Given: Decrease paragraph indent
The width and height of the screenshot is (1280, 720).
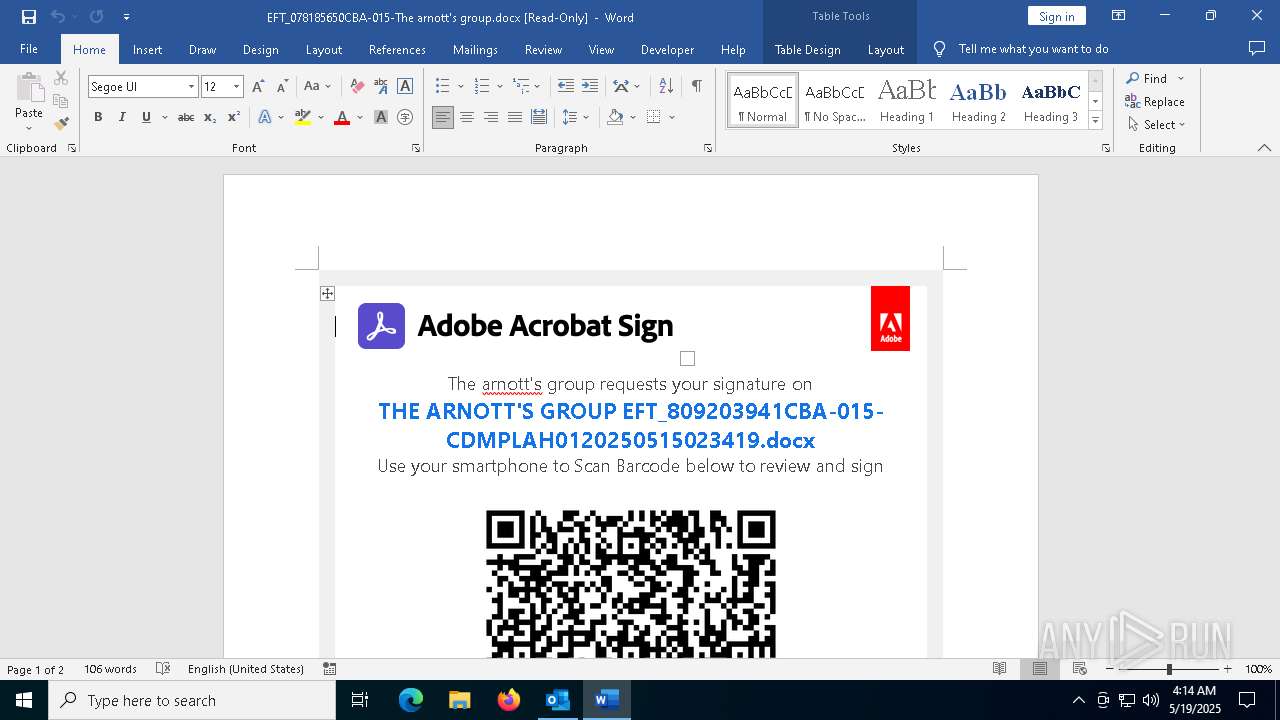Looking at the screenshot, I should 566,86.
